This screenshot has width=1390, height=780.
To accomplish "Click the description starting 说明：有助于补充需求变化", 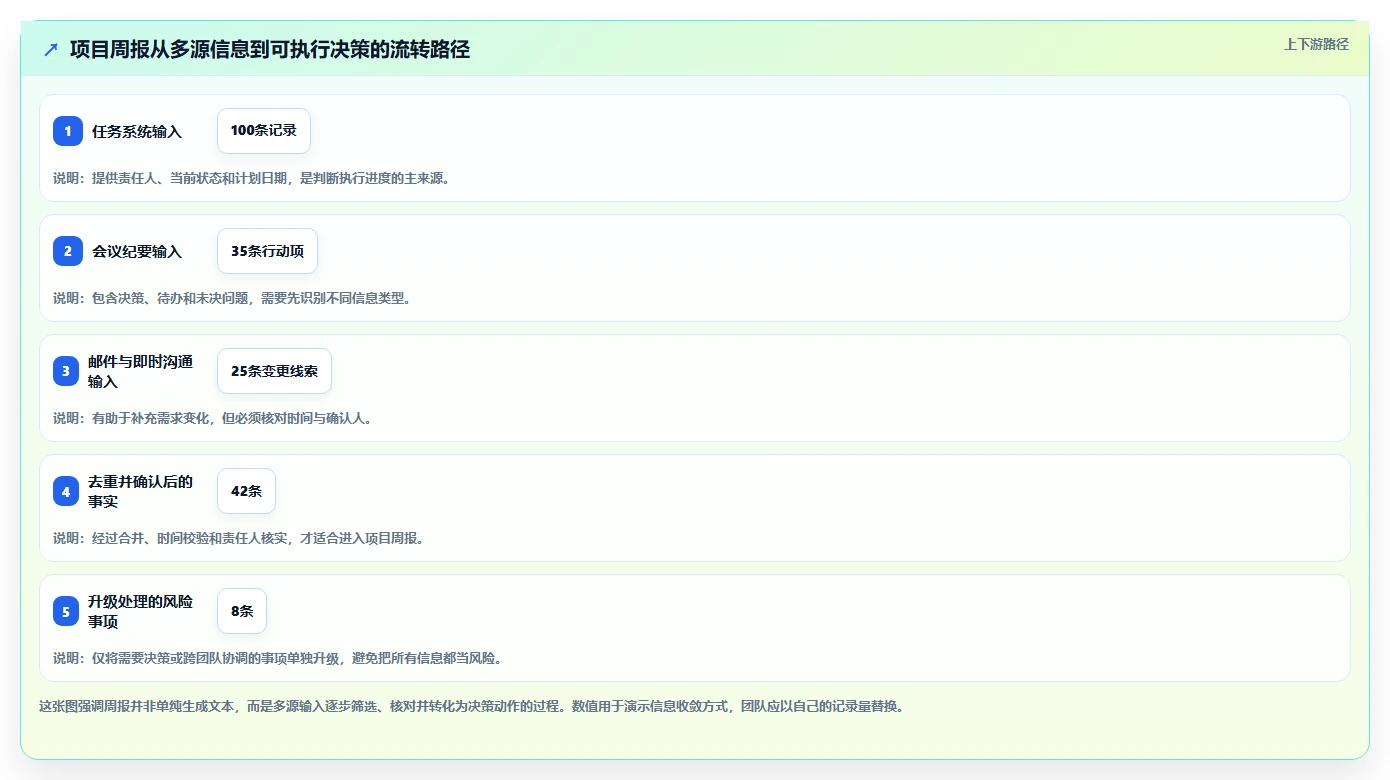I will (x=212, y=418).
